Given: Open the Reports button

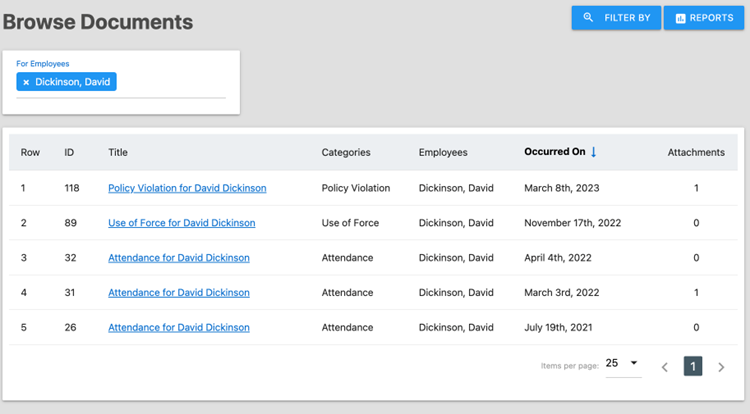Looking at the screenshot, I should click(x=704, y=18).
